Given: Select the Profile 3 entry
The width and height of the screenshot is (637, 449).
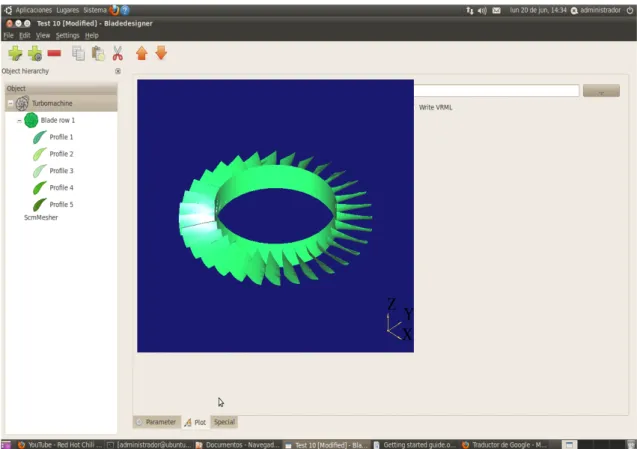Looking at the screenshot, I should click(61, 171).
